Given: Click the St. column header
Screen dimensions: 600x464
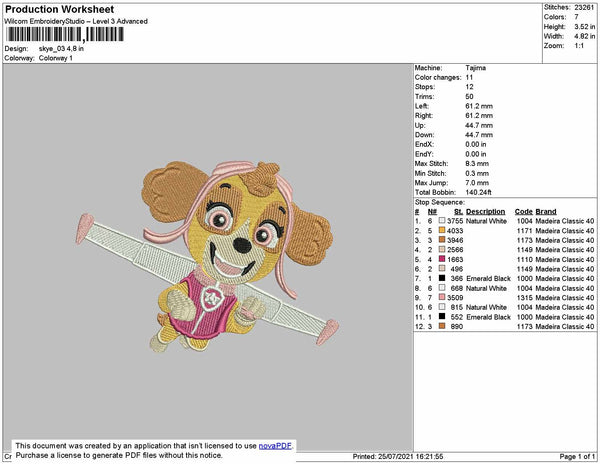Looking at the screenshot, I should (x=458, y=212).
